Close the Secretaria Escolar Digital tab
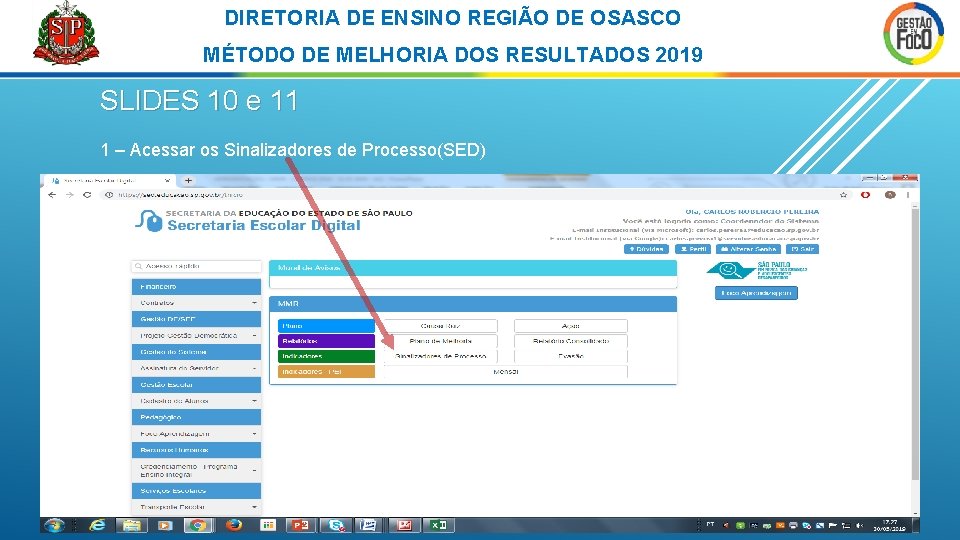960x540 pixels. tap(167, 181)
